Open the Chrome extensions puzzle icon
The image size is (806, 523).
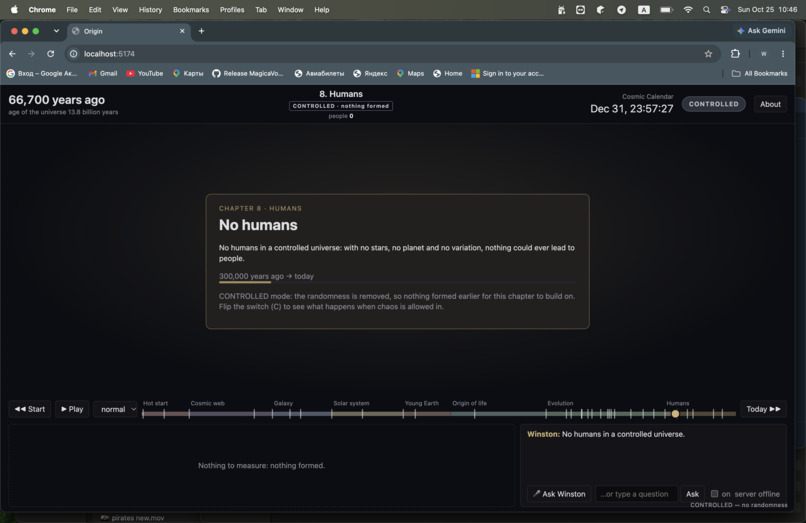point(735,53)
